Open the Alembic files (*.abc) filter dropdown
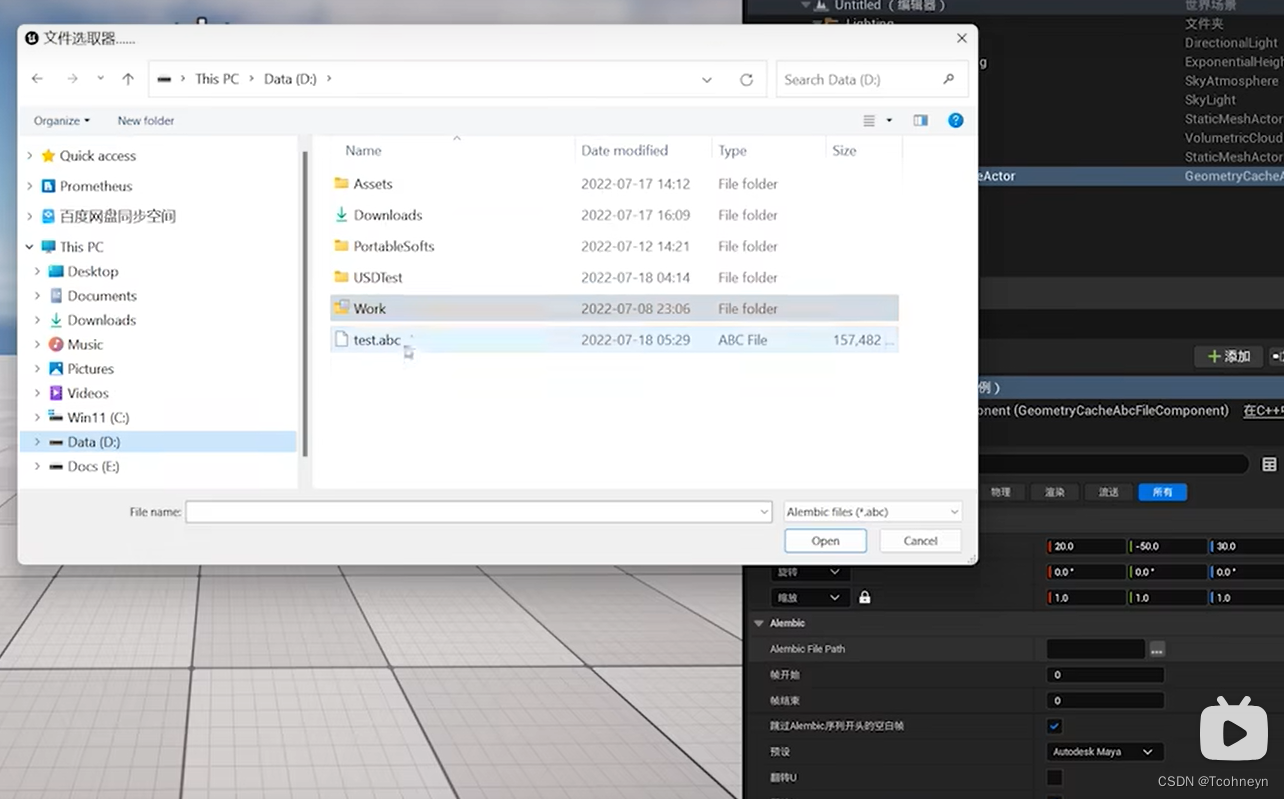Viewport: 1284px width, 799px height. pyautogui.click(x=873, y=512)
